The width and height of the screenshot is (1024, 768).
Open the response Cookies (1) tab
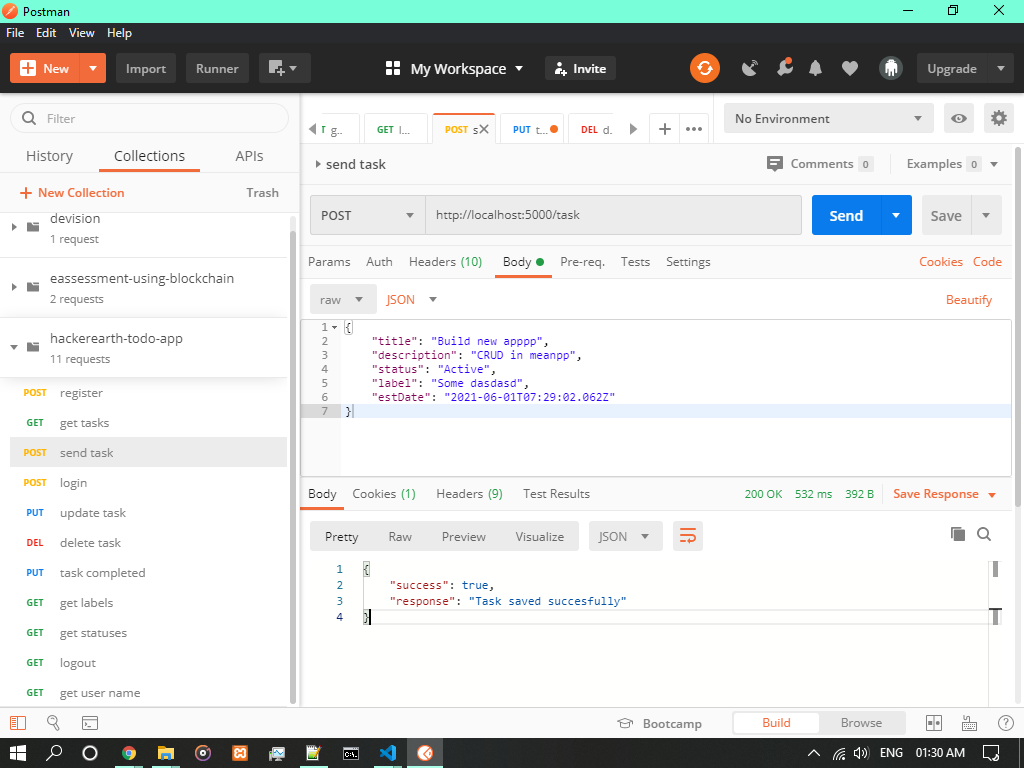(384, 494)
